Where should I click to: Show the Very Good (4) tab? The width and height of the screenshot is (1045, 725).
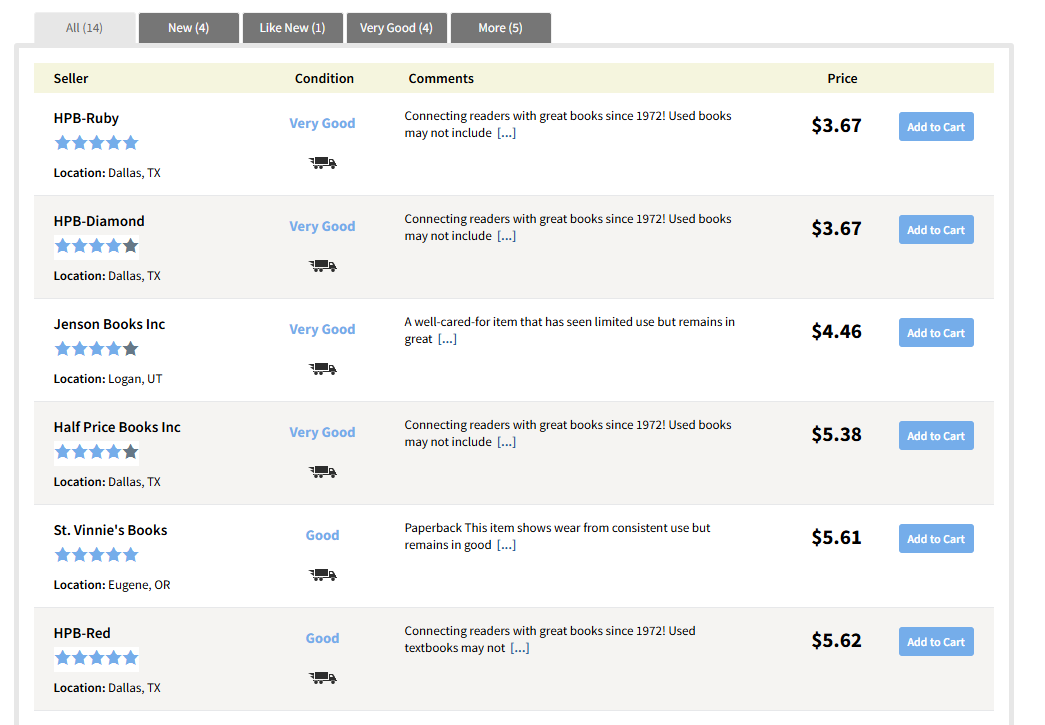coord(397,28)
